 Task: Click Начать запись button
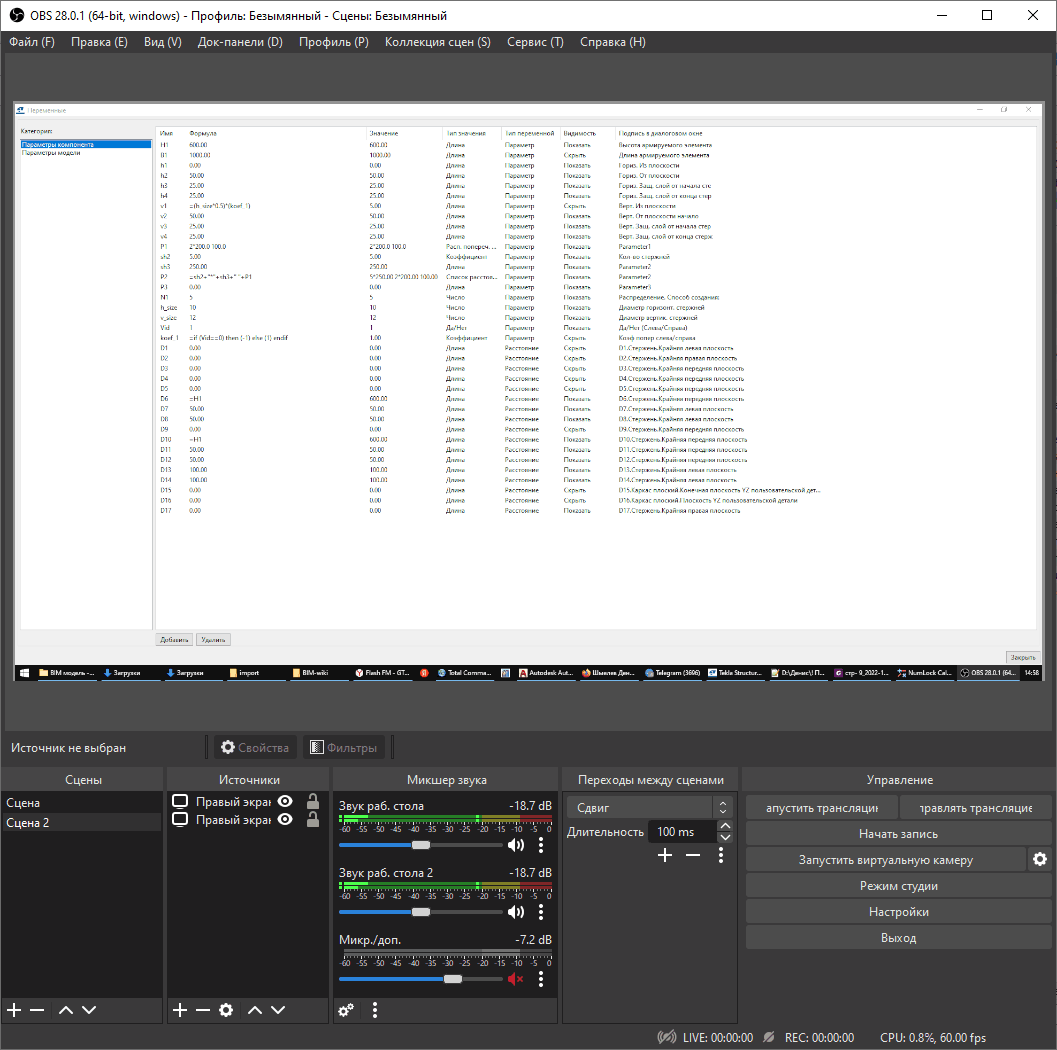(898, 834)
